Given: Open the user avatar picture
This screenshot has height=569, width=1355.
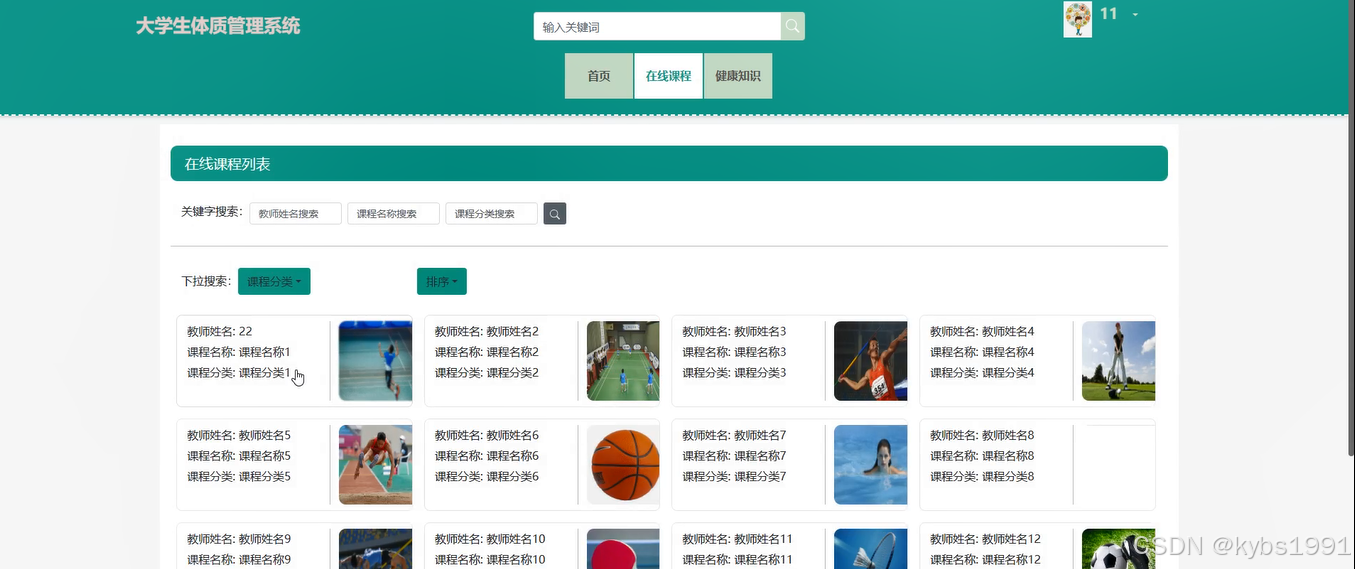Looking at the screenshot, I should tap(1078, 19).
